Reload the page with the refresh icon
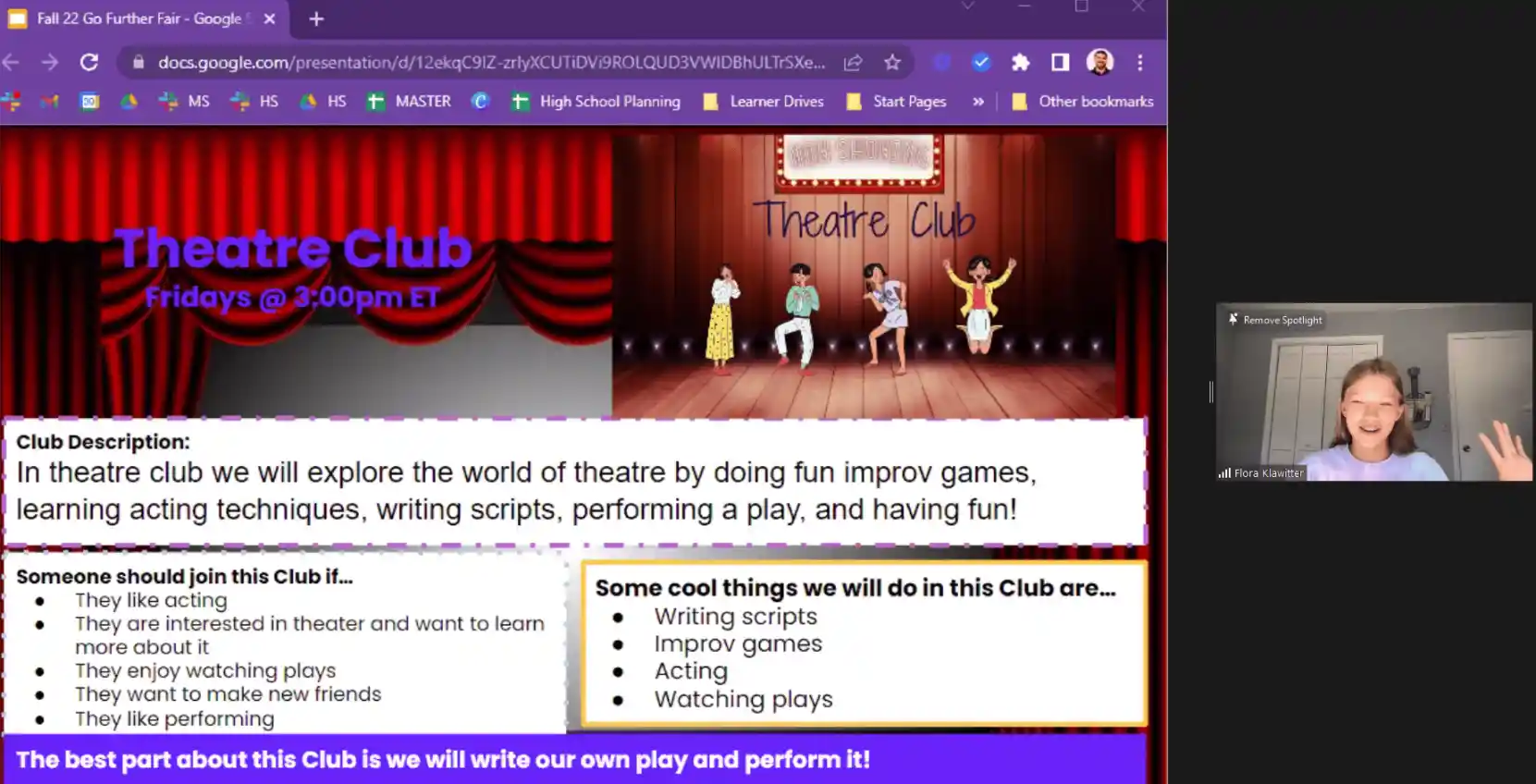Image resolution: width=1536 pixels, height=784 pixels. pyautogui.click(x=89, y=62)
